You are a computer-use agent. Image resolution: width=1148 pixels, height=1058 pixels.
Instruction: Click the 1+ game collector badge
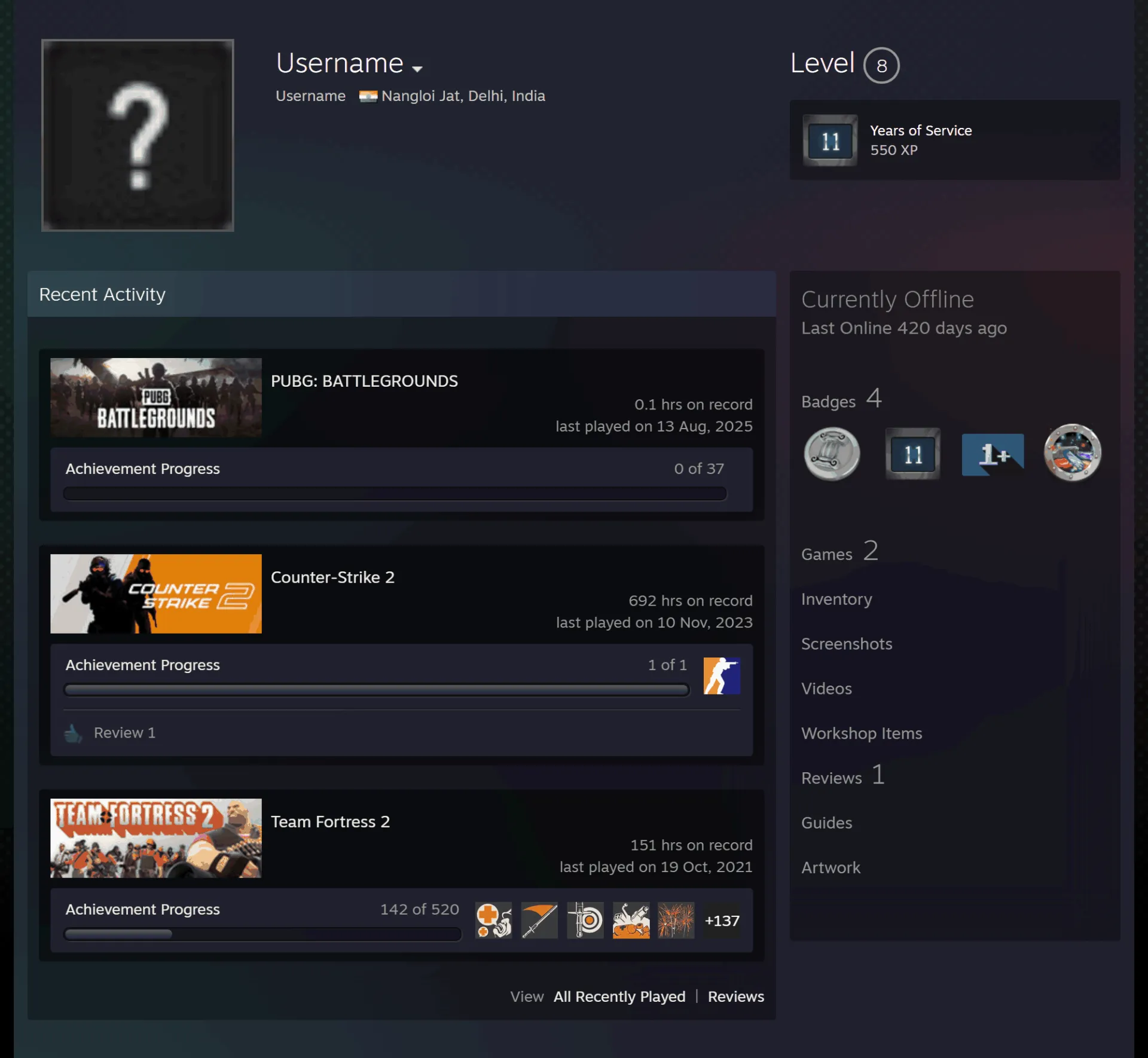pyautogui.click(x=993, y=454)
